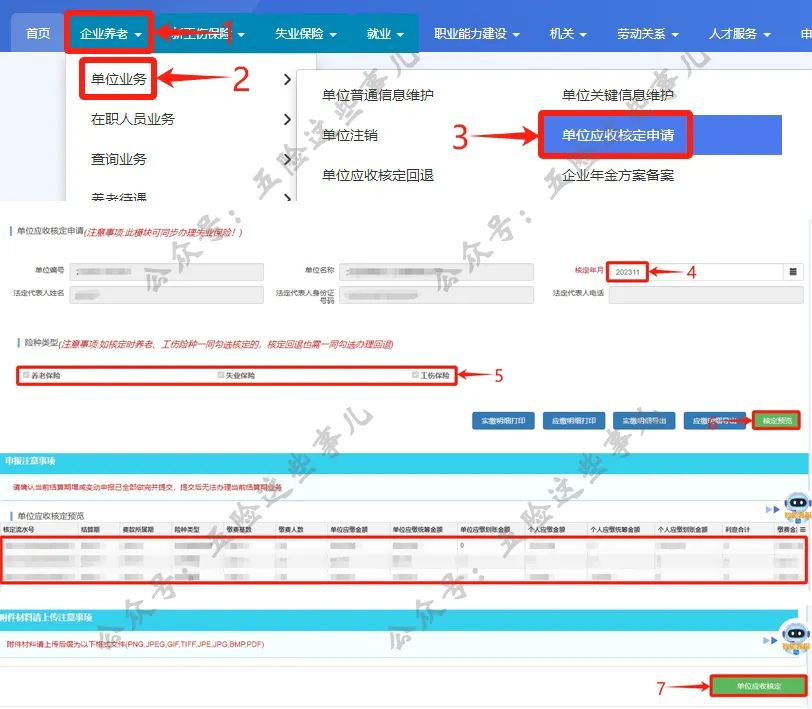Open 单位关键信息维护 menu entry
This screenshot has width=812, height=709.
[618, 95]
